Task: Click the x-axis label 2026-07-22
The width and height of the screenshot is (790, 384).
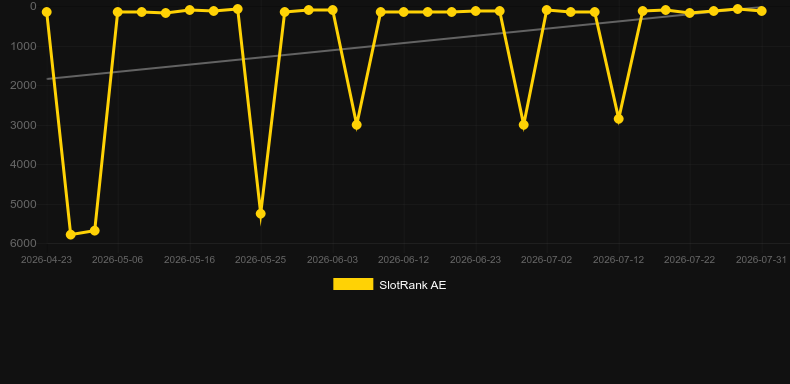Action: (690, 260)
